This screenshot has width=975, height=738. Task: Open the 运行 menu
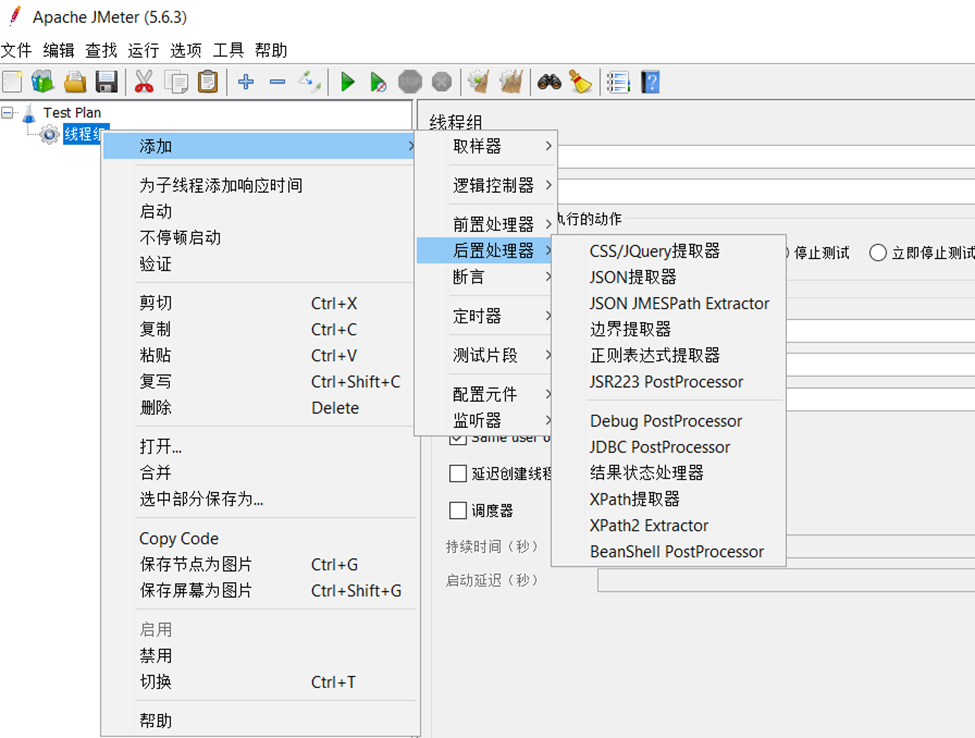tap(143, 50)
